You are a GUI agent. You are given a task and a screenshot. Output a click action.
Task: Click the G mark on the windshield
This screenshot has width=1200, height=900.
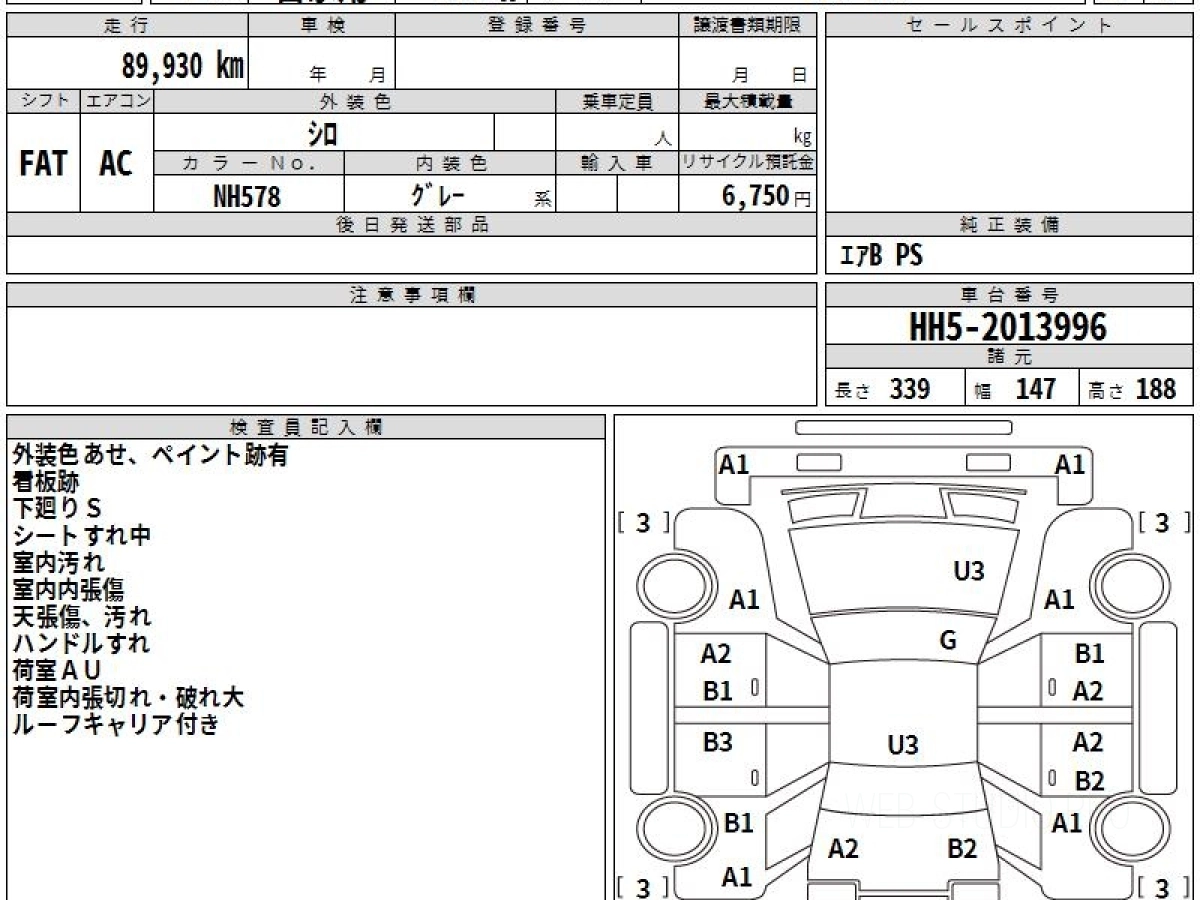948,641
